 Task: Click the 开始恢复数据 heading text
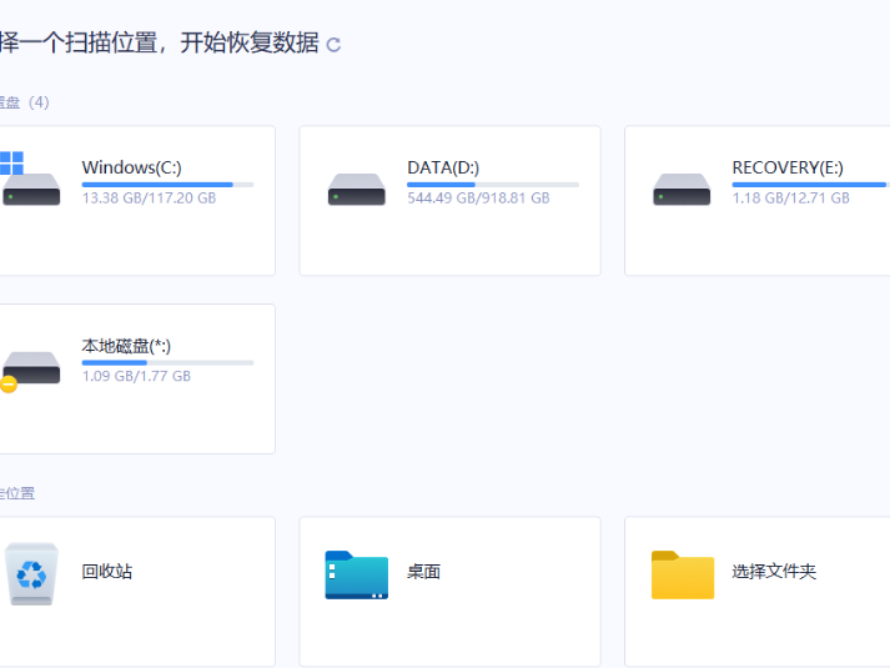click(249, 43)
